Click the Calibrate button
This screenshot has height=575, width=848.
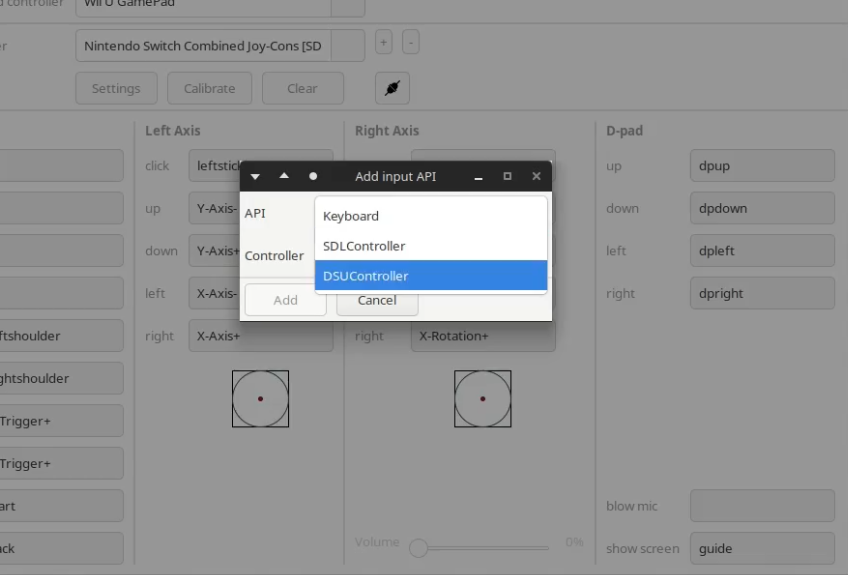(x=209, y=88)
